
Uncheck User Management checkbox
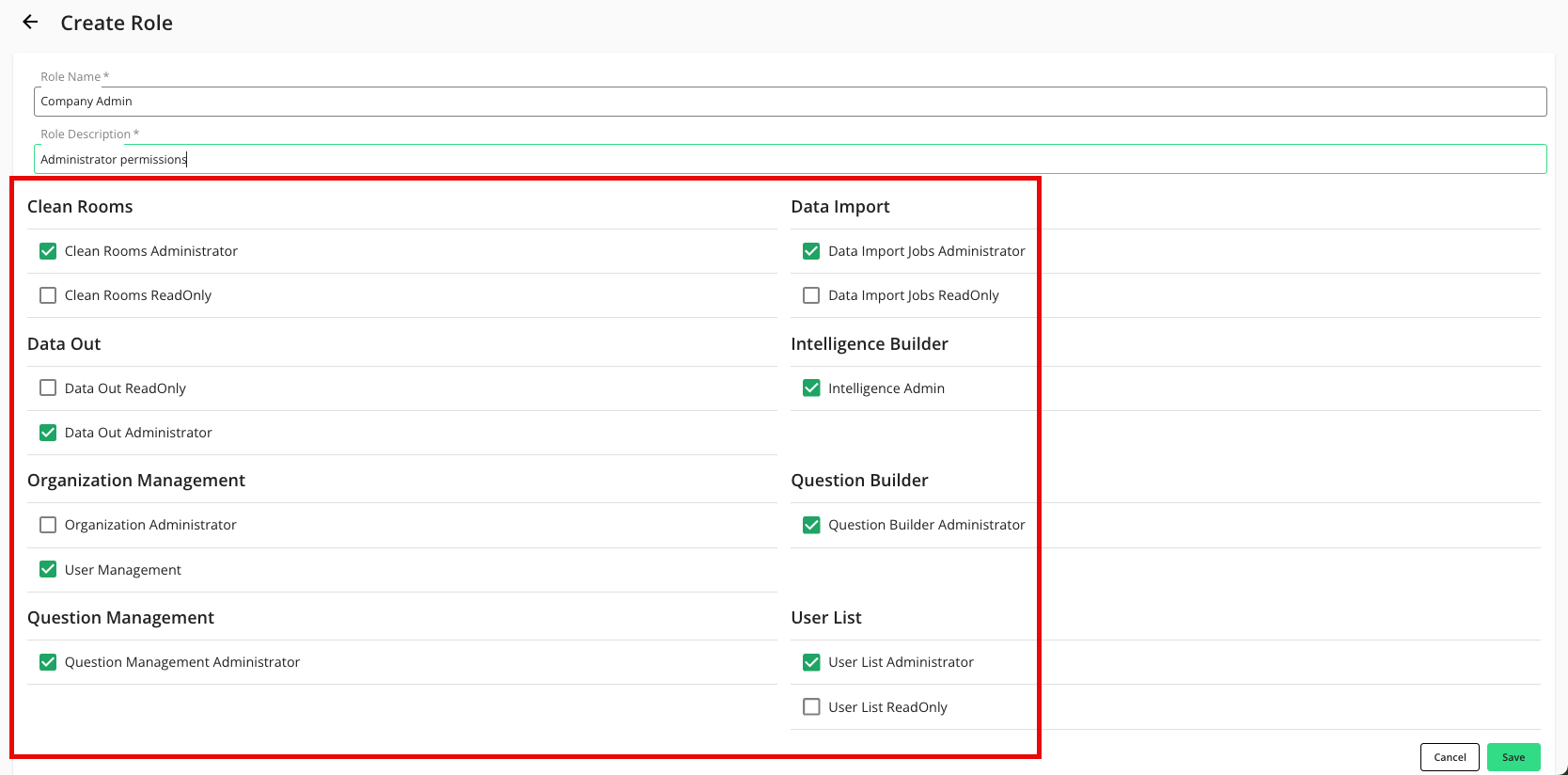pos(48,570)
